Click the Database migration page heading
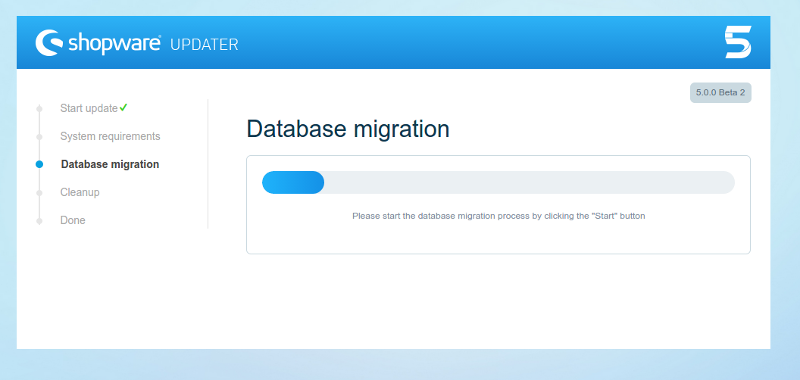The height and width of the screenshot is (380, 800). (x=348, y=129)
